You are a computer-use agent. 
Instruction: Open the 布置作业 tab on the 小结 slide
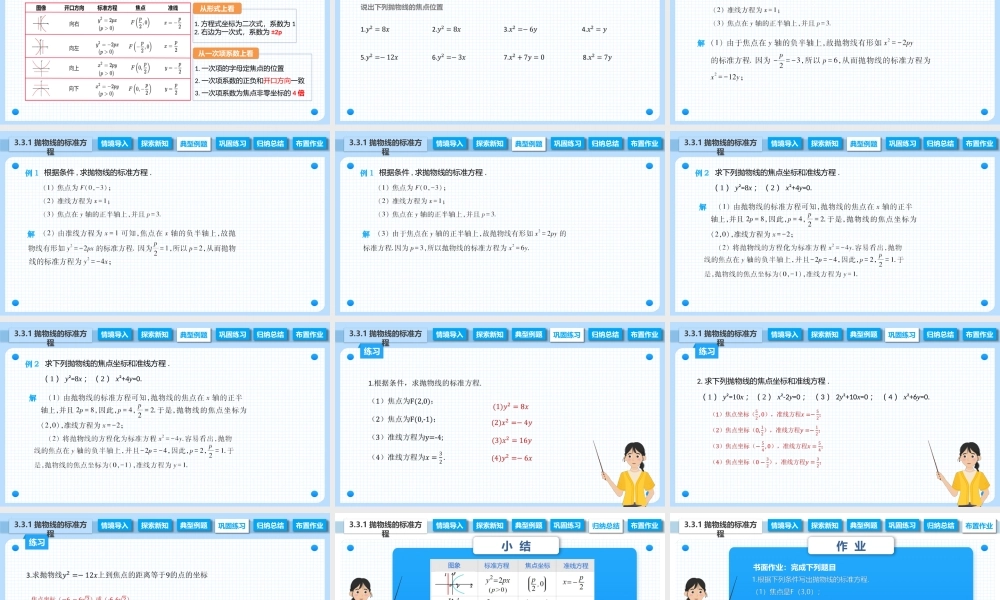tap(643, 525)
